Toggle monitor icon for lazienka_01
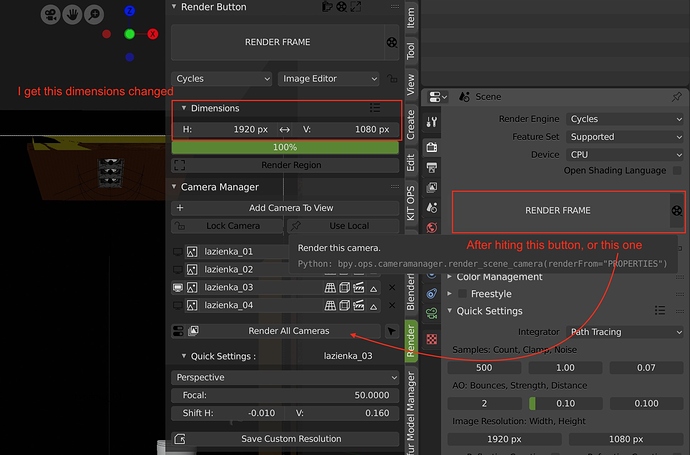 (178, 252)
